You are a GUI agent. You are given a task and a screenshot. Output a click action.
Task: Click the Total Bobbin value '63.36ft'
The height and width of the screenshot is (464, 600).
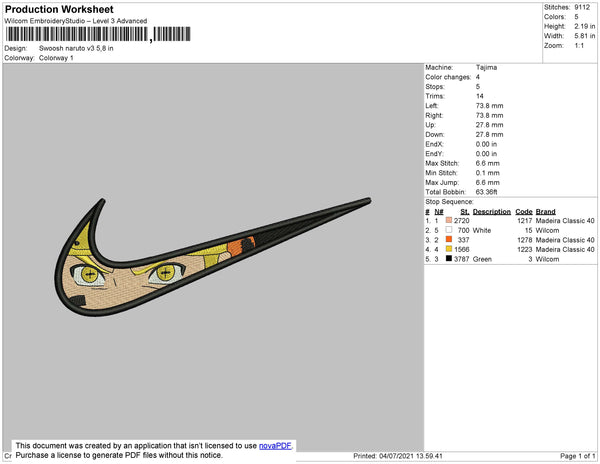point(486,192)
